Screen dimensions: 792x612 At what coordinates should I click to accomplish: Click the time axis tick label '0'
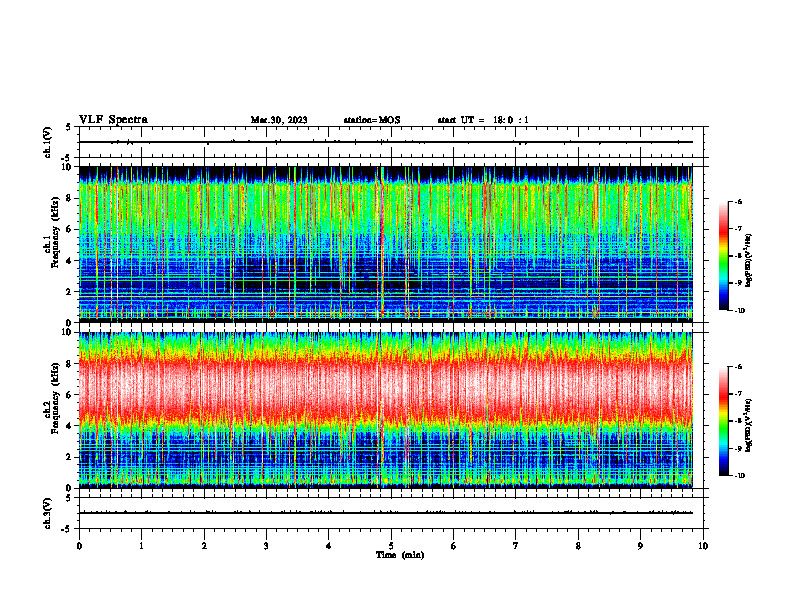(79, 546)
